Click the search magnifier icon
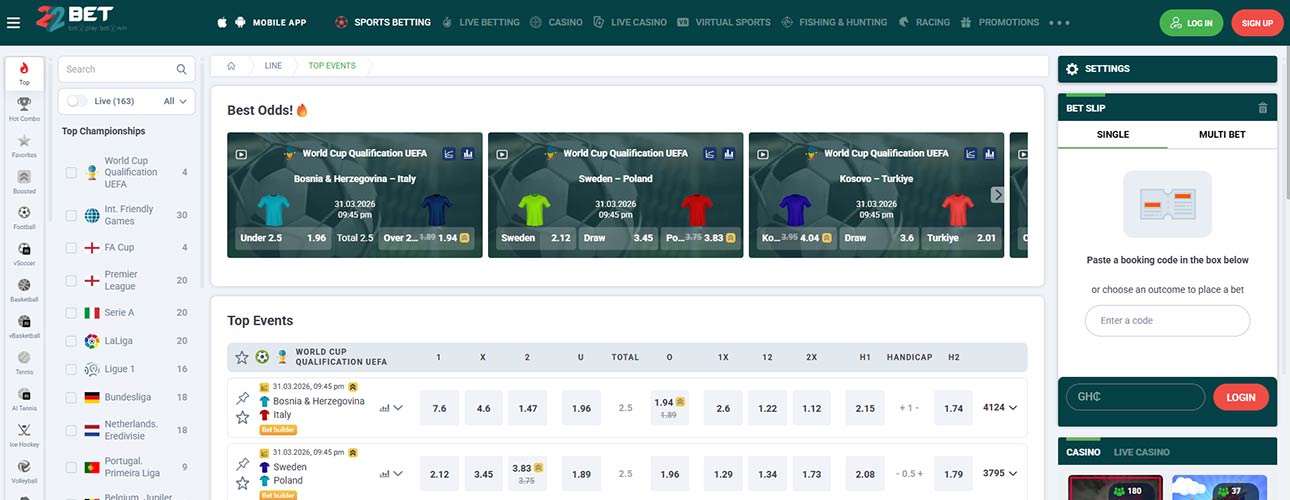Viewport: 1290px width, 500px height. point(181,69)
